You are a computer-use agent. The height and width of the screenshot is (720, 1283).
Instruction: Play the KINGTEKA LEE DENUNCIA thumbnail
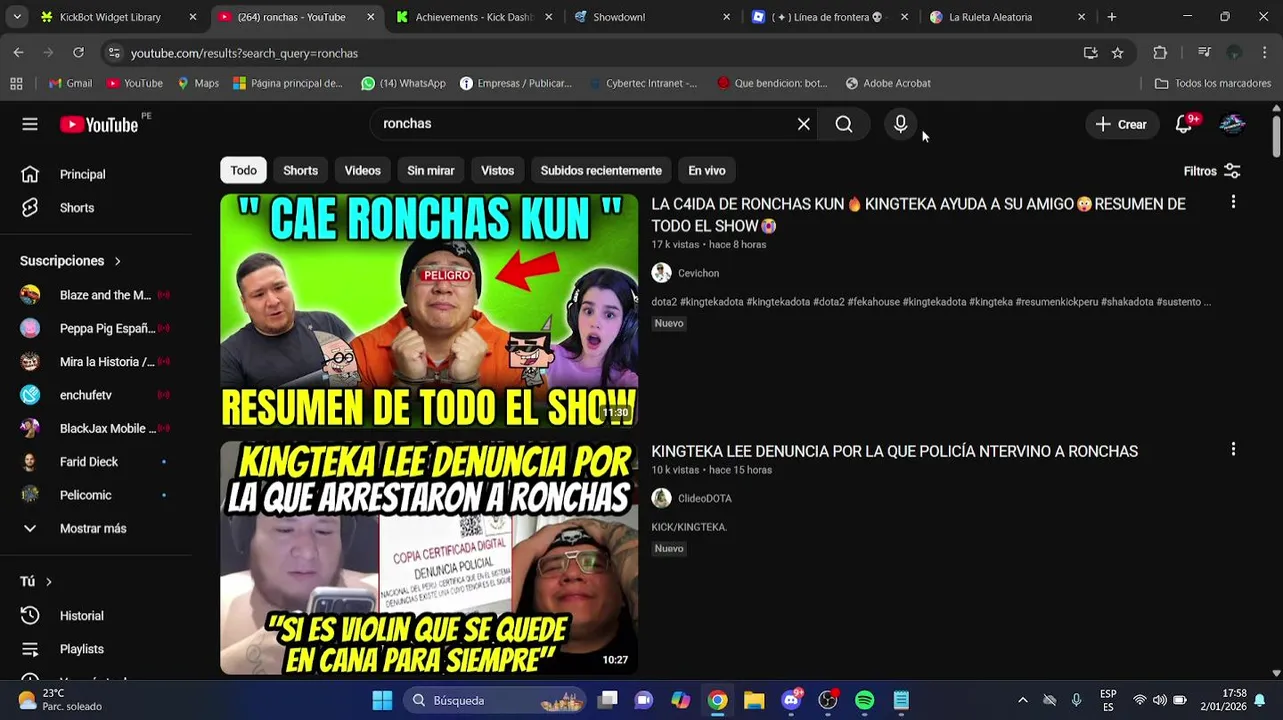[429, 558]
